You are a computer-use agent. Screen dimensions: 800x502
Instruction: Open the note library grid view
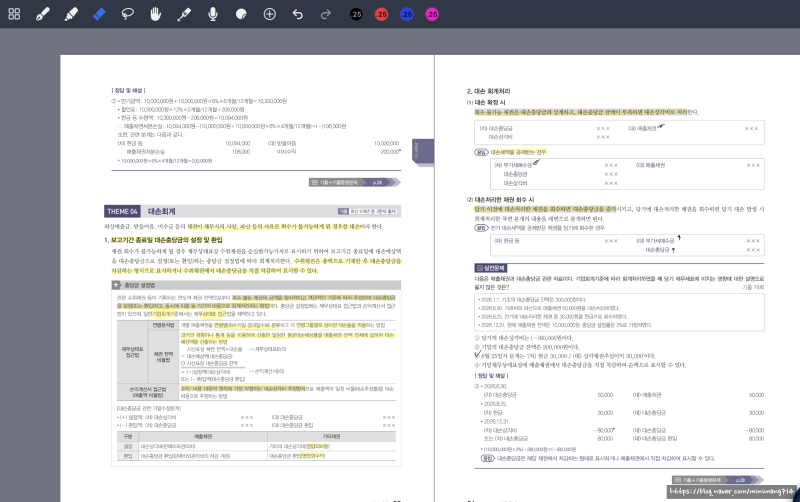[x=14, y=14]
